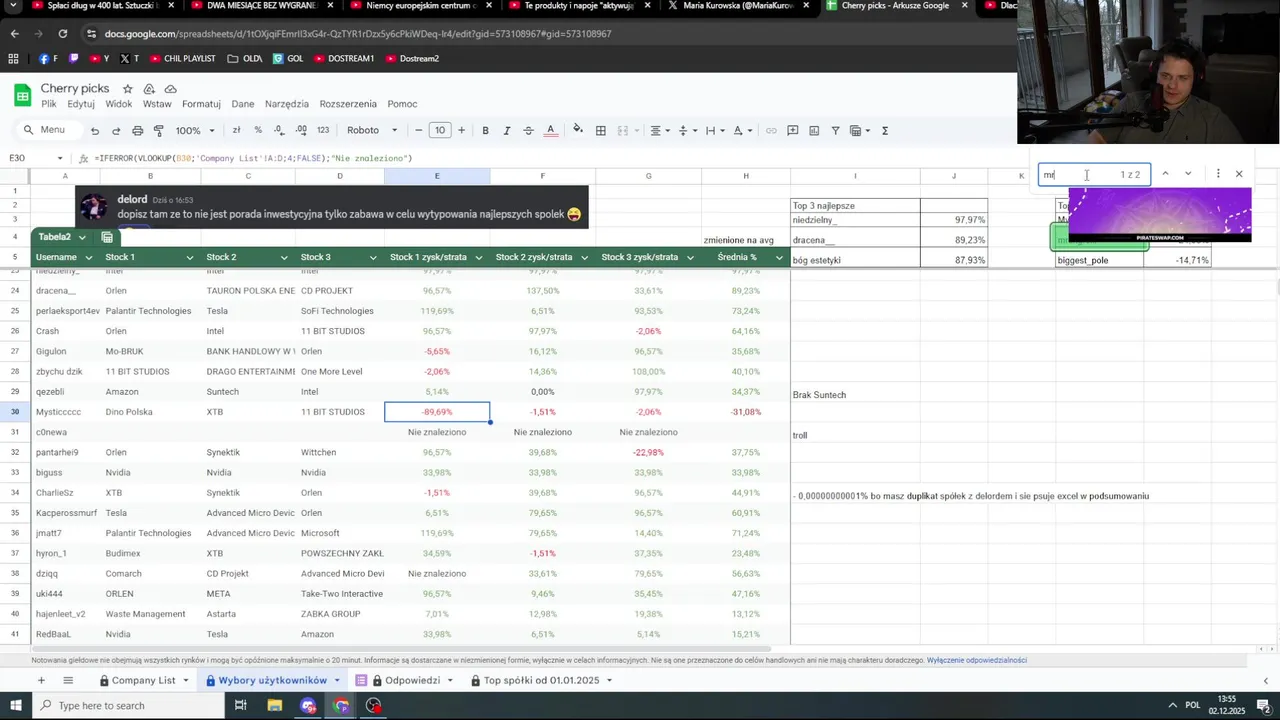Add a new sheet
This screenshot has width=1280, height=720.
coord(41,680)
